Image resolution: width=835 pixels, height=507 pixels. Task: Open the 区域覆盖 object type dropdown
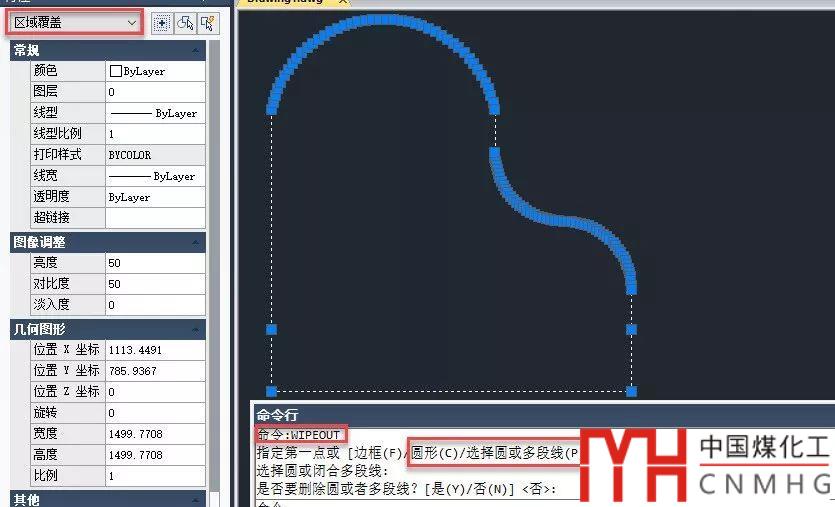(132, 22)
